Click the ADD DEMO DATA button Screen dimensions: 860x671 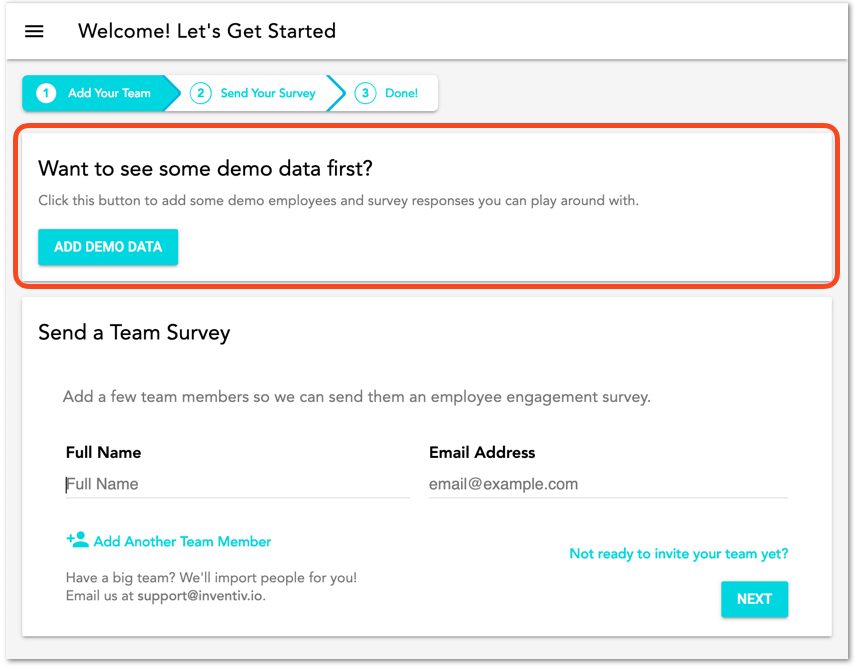coord(108,247)
